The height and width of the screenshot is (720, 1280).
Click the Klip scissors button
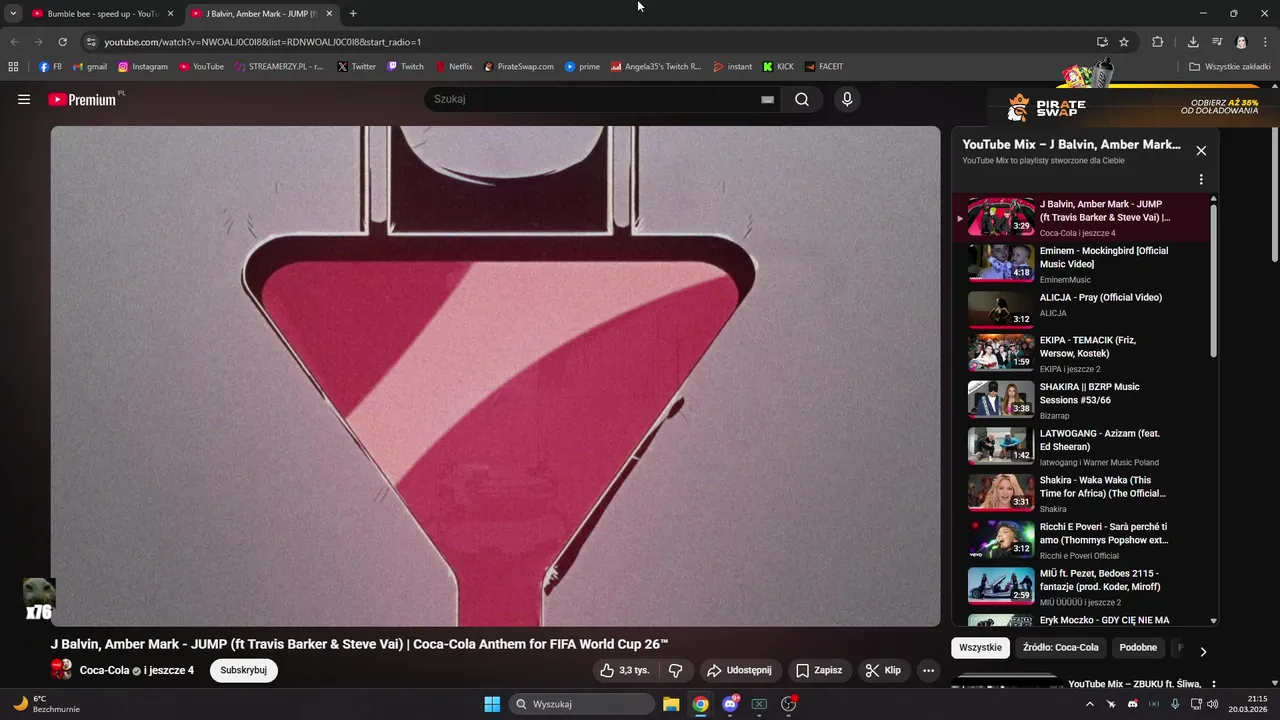(x=883, y=670)
